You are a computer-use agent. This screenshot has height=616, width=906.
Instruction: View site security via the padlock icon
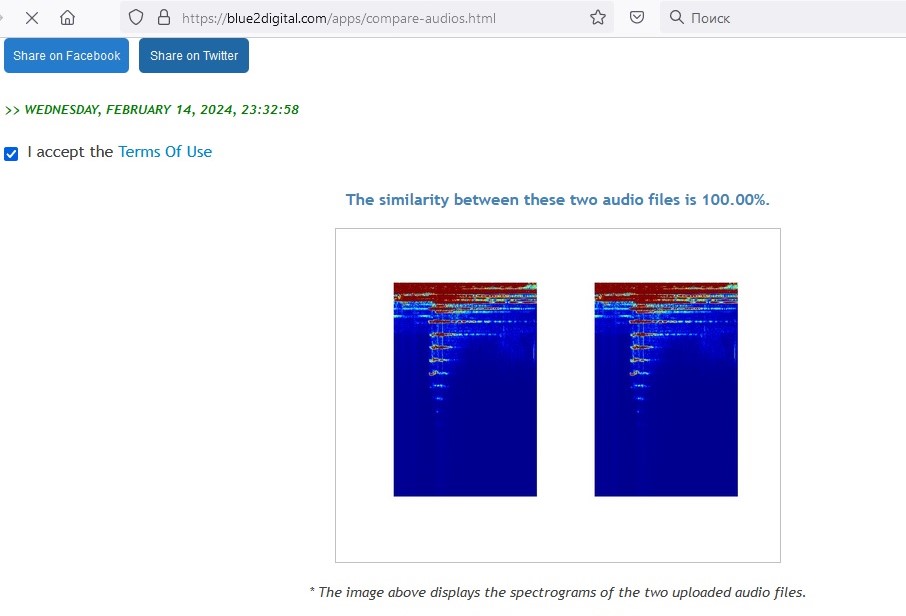click(x=164, y=17)
